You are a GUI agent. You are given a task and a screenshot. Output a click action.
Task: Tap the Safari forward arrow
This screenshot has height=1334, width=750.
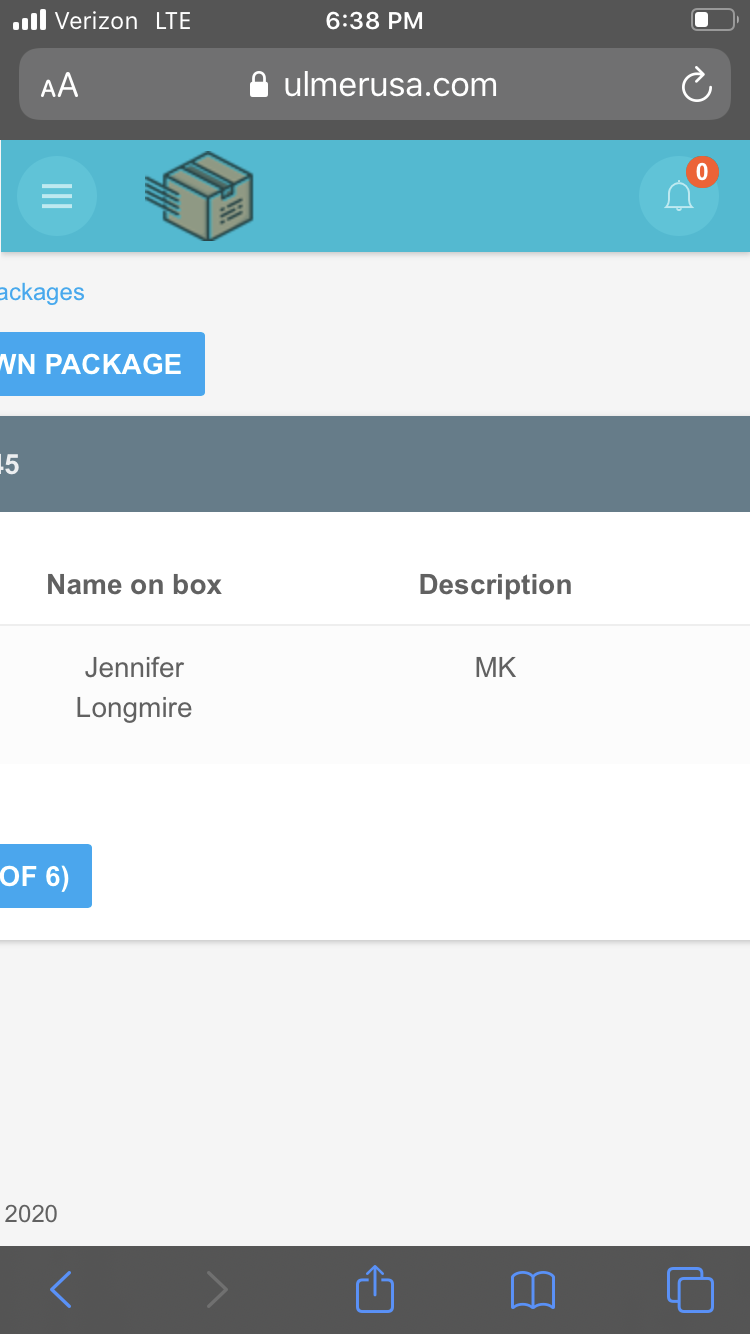pos(216,1289)
